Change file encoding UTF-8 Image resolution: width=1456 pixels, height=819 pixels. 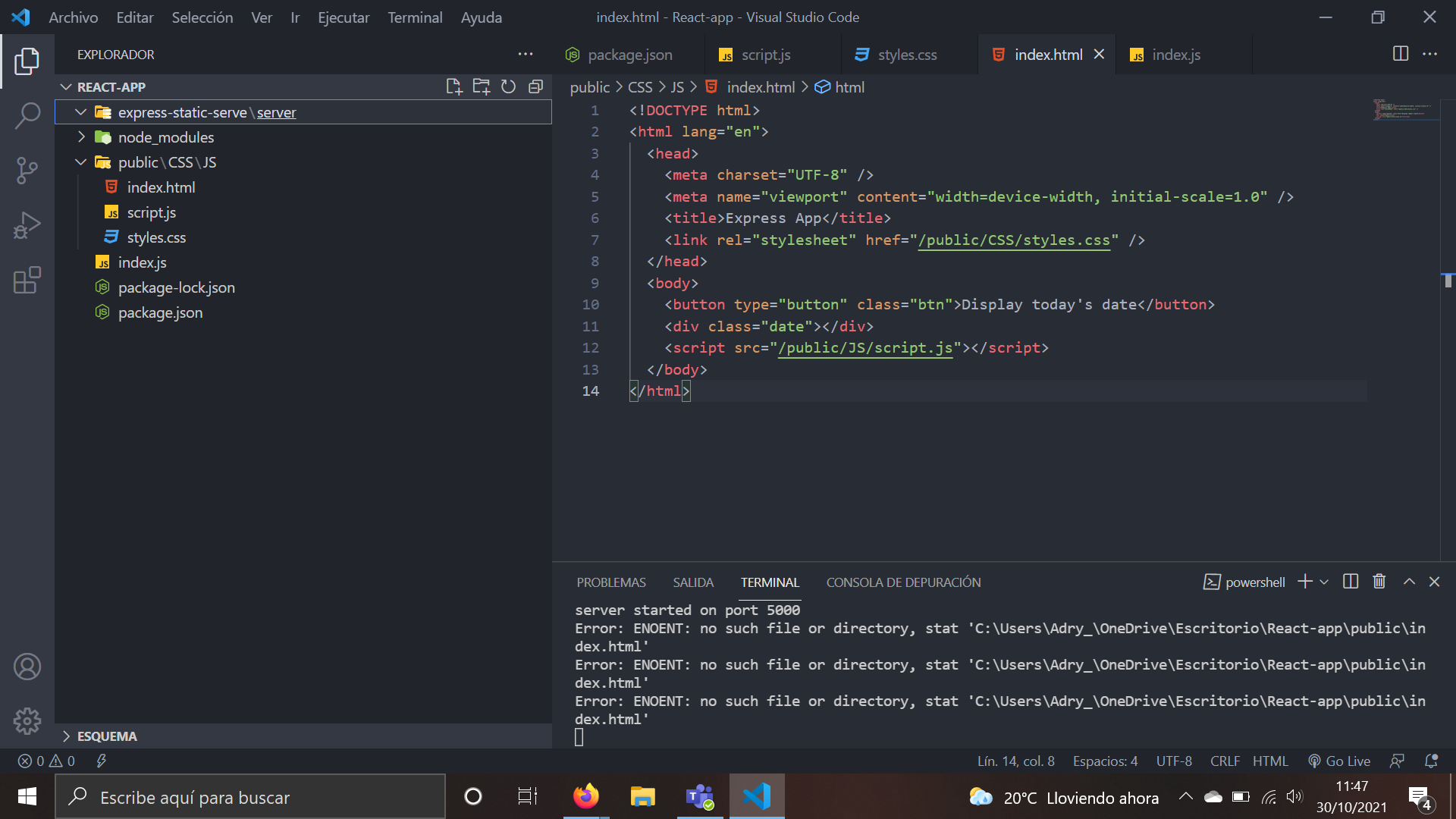click(x=1174, y=761)
